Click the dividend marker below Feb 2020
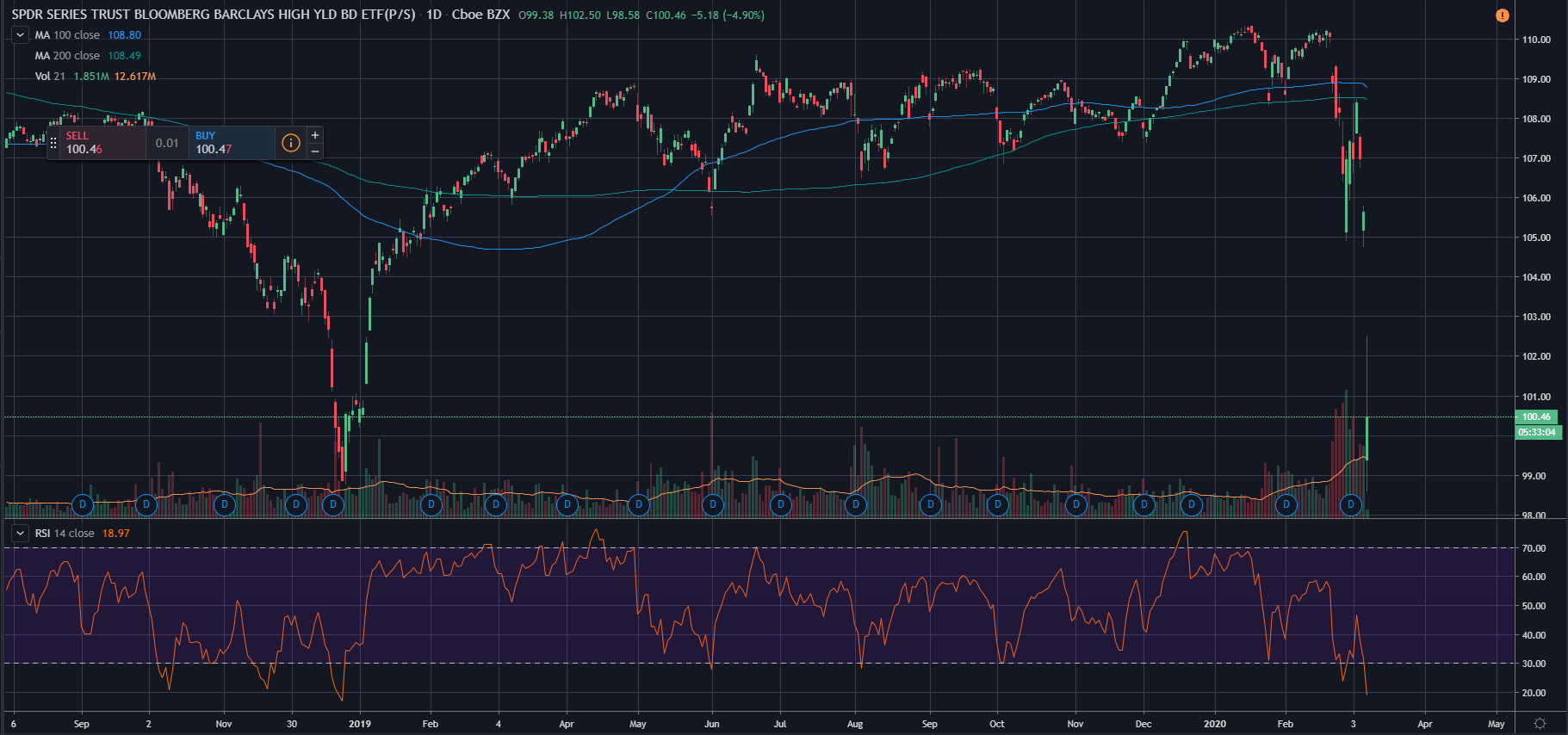 1286,504
